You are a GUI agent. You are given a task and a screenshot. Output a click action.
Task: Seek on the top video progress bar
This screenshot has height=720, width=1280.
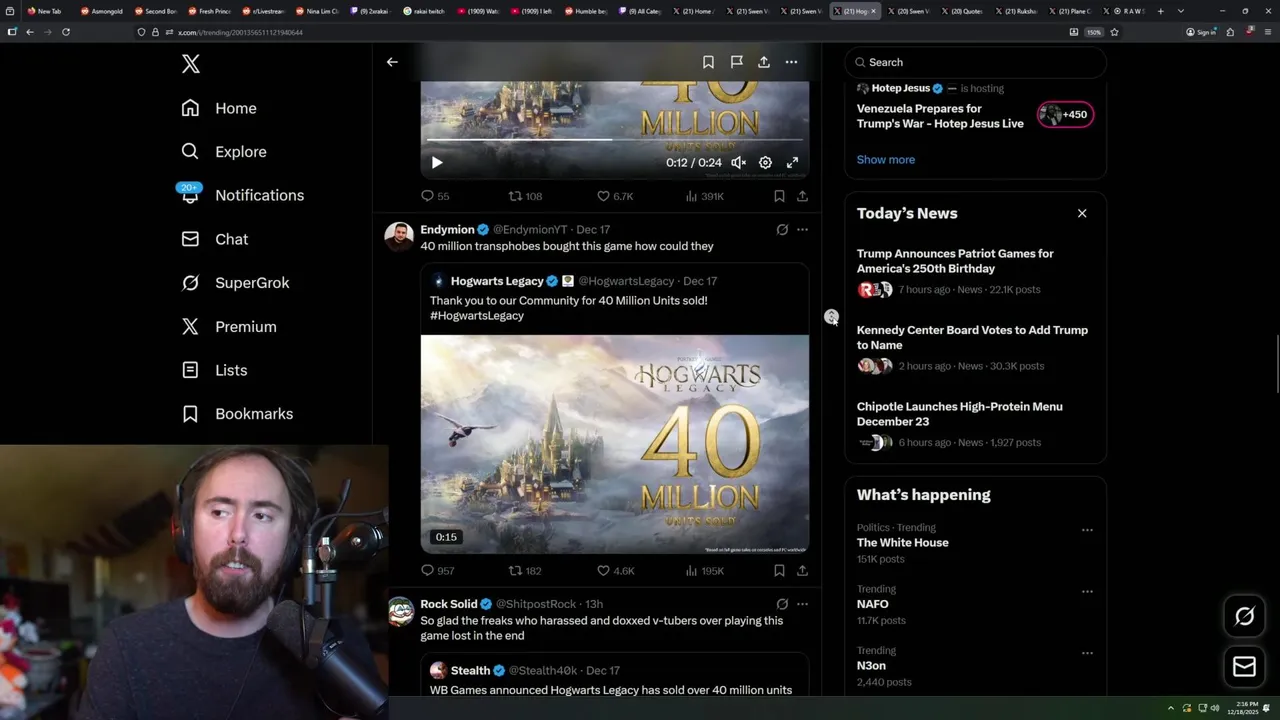tap(615, 140)
